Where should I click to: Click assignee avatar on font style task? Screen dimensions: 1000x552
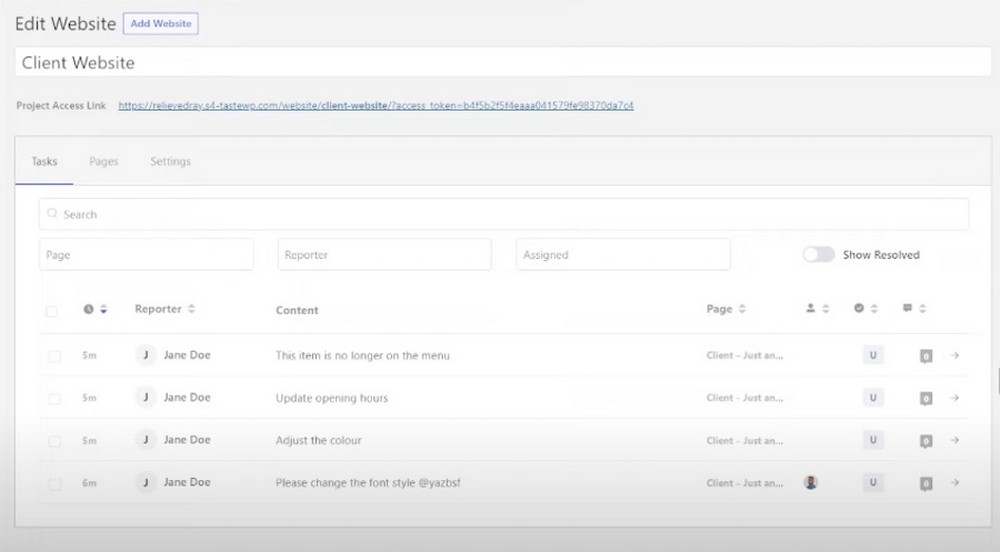811,483
